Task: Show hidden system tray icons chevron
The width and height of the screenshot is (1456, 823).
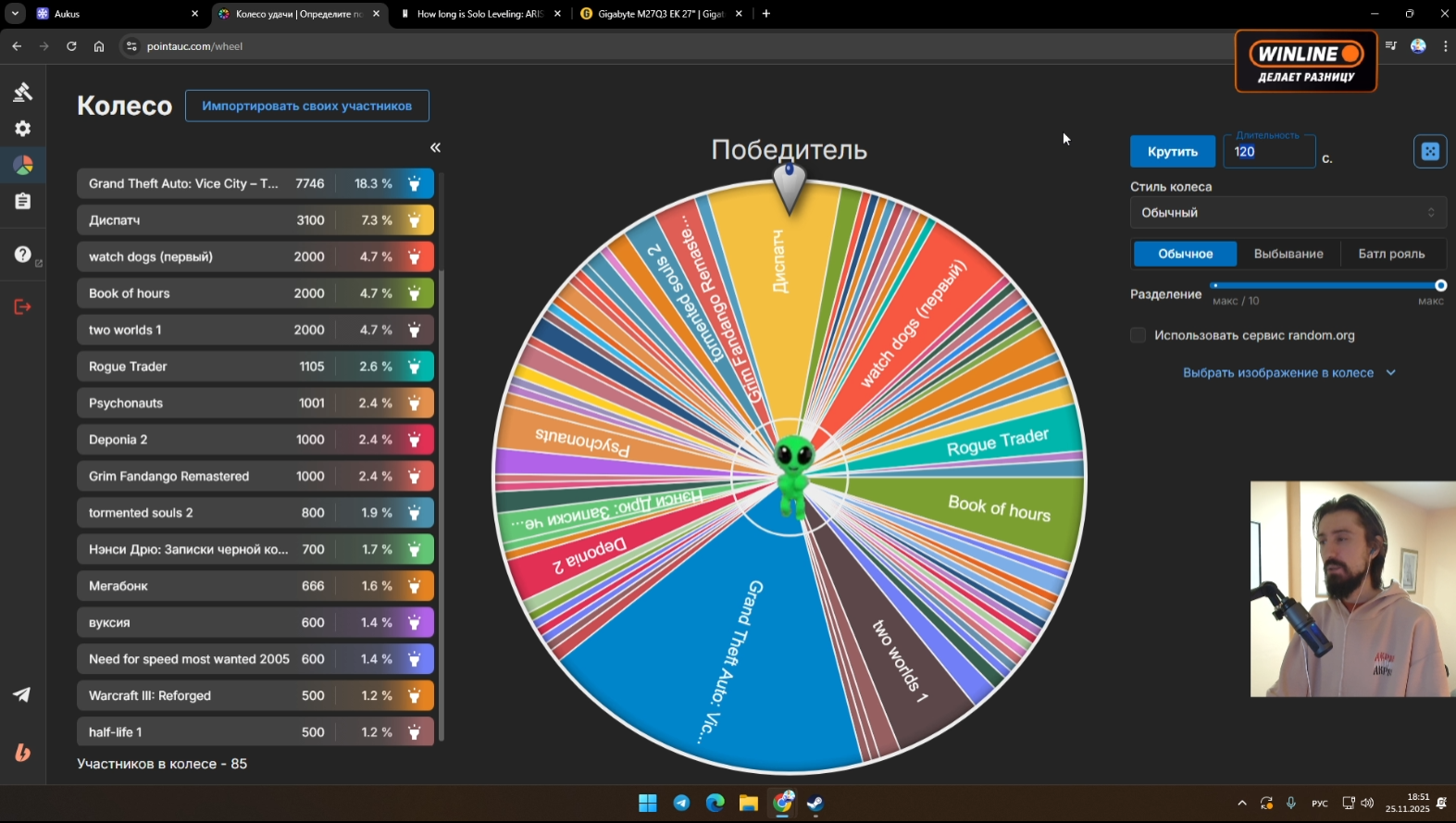Action: 1242,804
